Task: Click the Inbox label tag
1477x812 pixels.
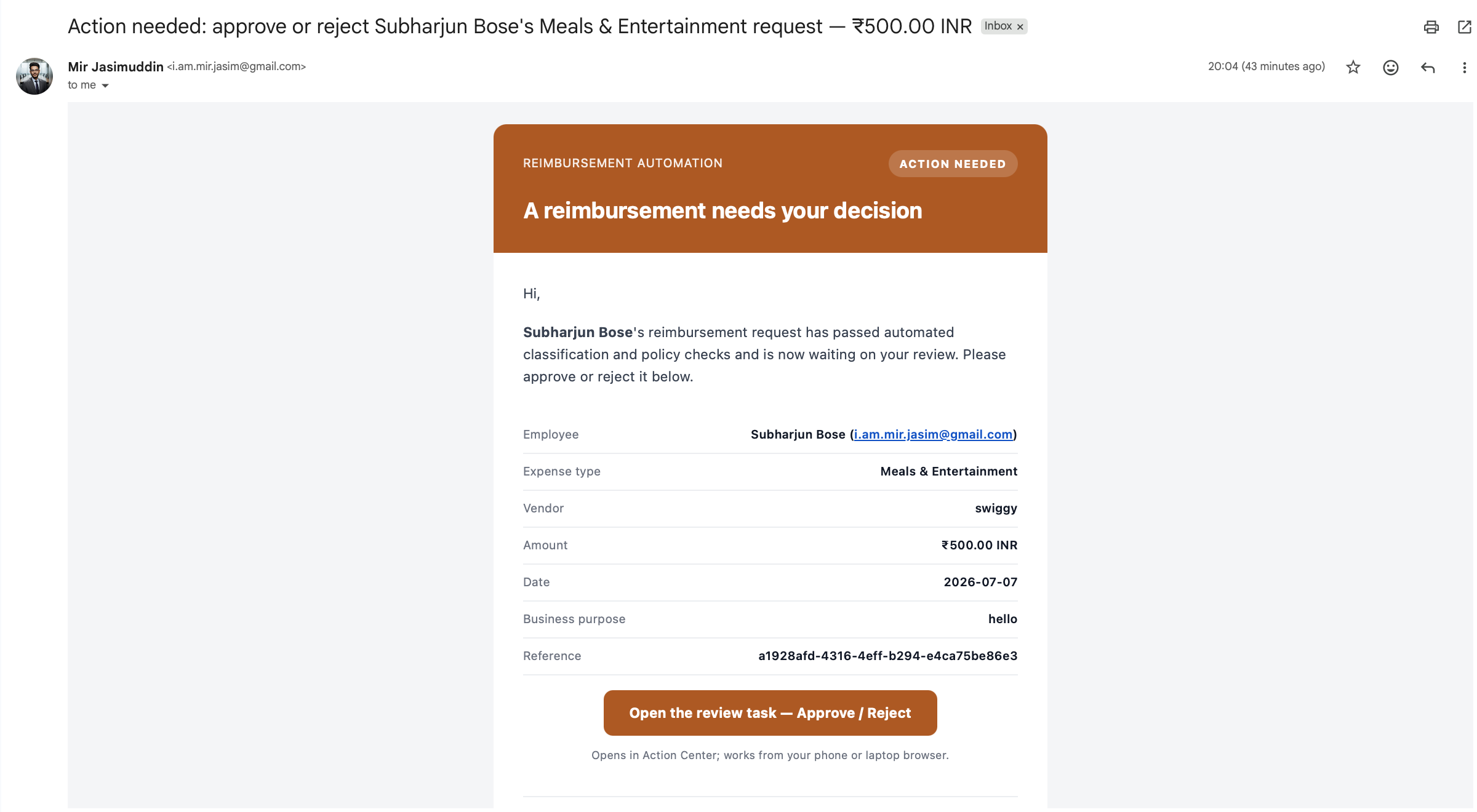Action: 998,26
